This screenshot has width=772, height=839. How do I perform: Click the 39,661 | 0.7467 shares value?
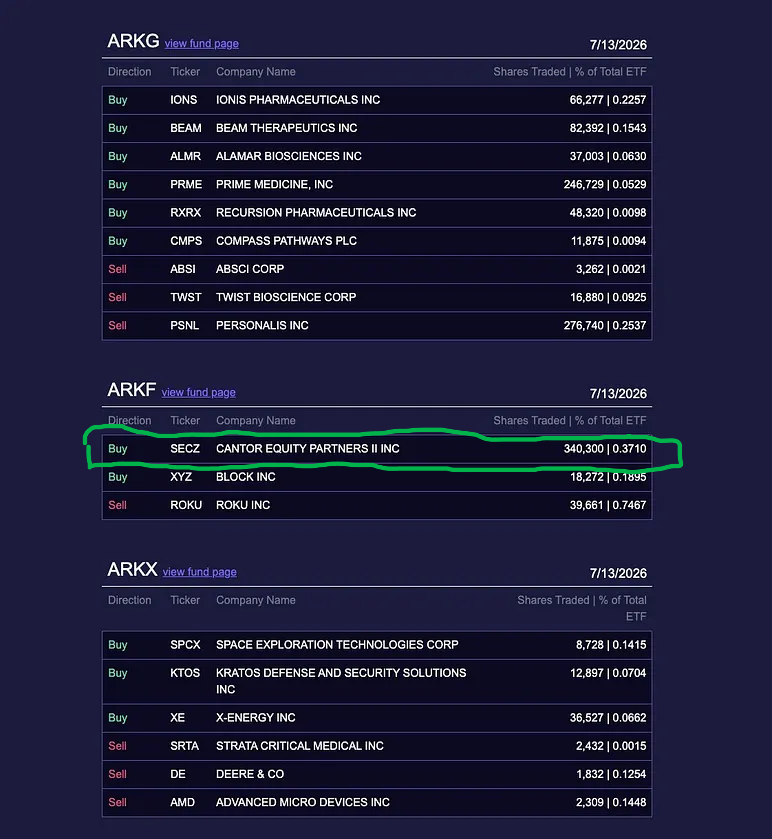pos(608,505)
